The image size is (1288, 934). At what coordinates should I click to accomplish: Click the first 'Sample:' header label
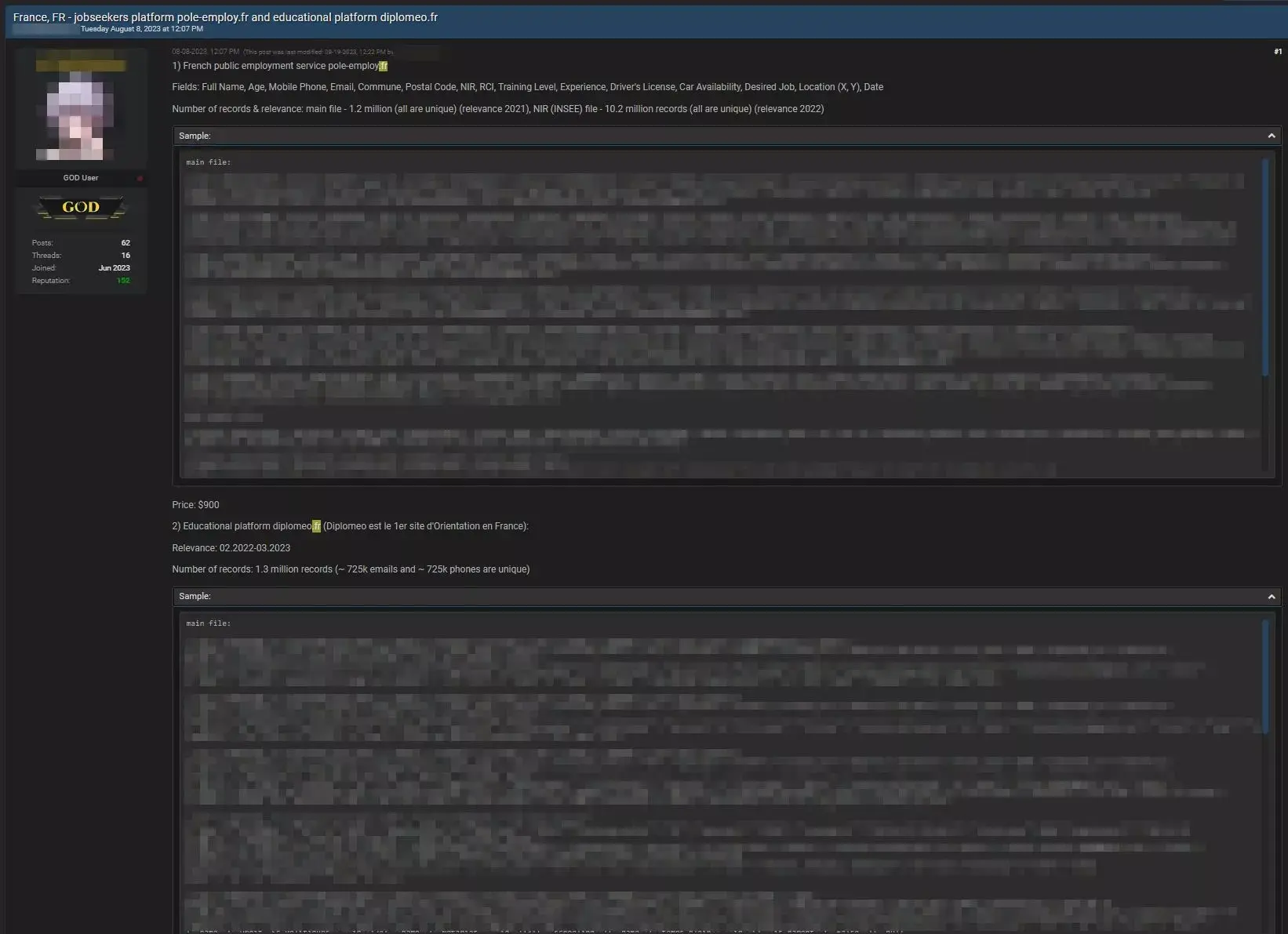(x=195, y=136)
